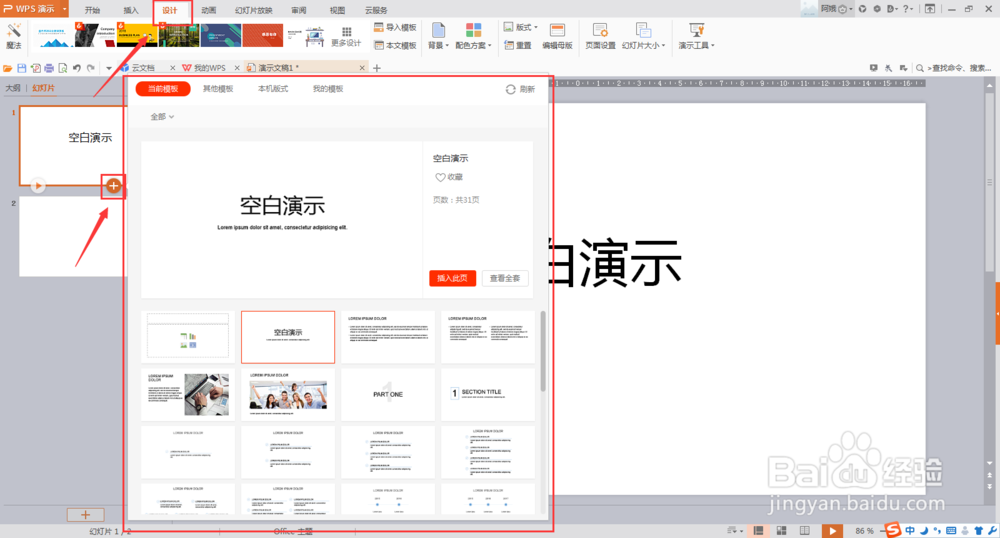This screenshot has width=1000, height=538.
Task: Click the print preview icon
Action: [62, 68]
